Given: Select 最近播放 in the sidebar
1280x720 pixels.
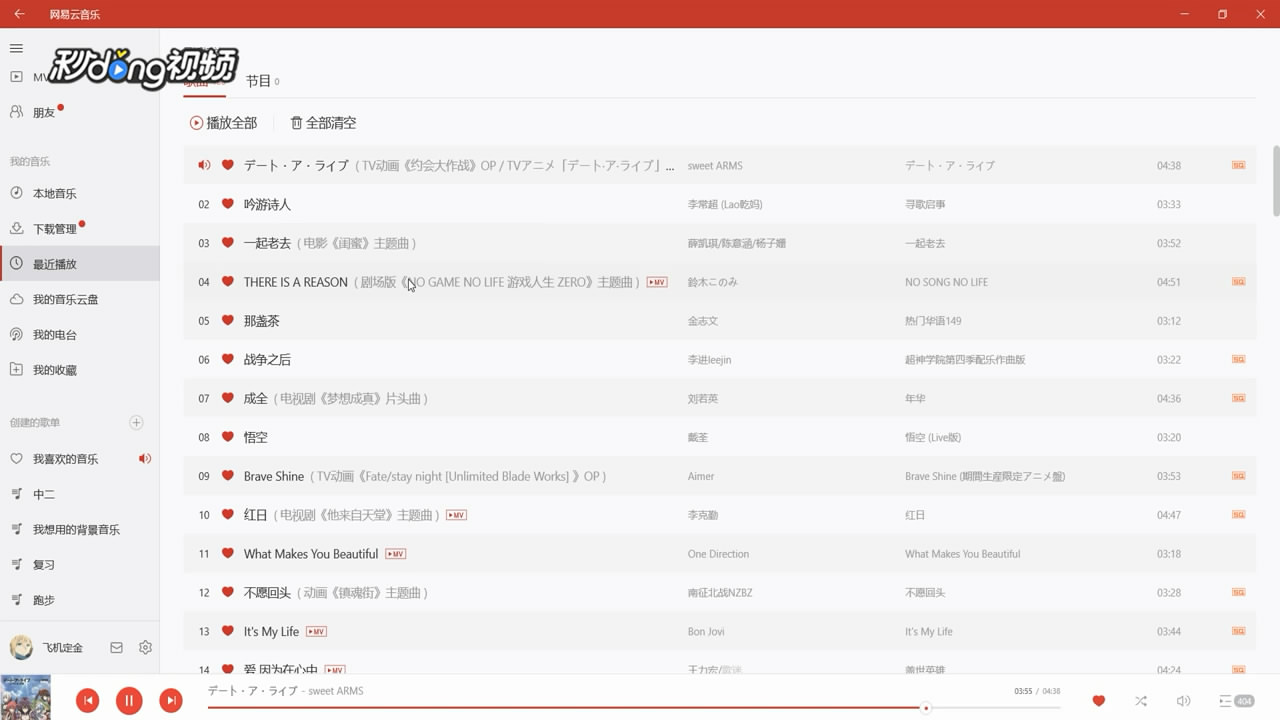Looking at the screenshot, I should [x=80, y=264].
